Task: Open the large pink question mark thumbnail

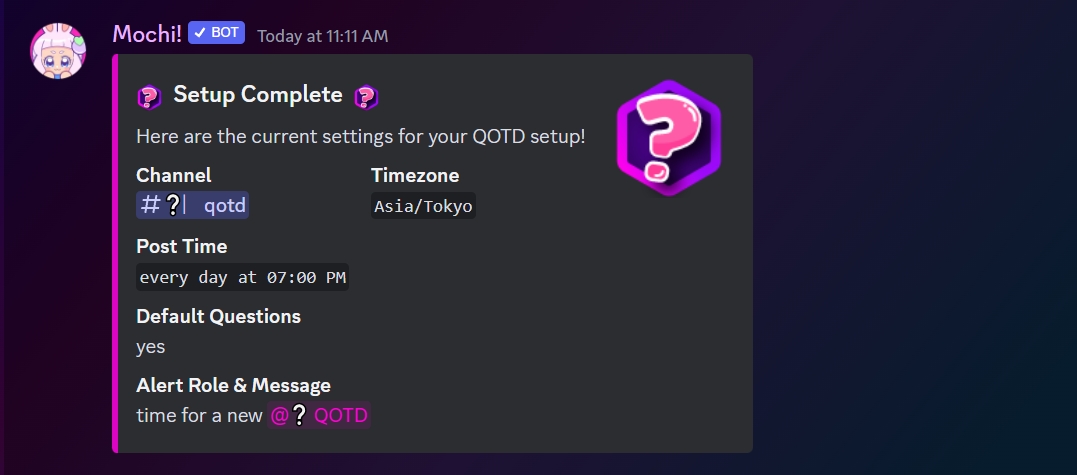Action: pyautogui.click(x=668, y=138)
